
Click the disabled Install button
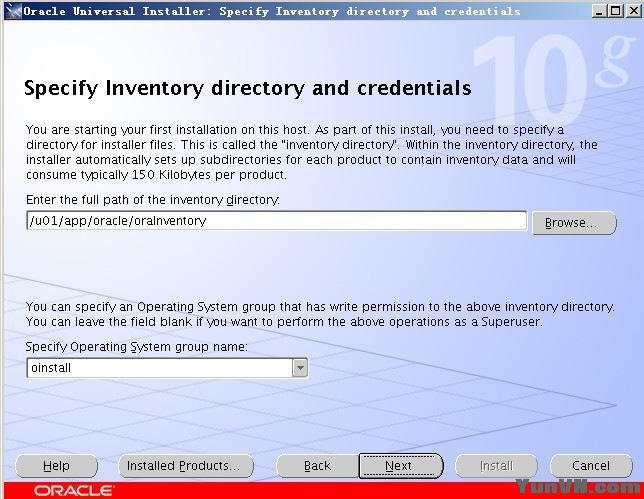[496, 466]
